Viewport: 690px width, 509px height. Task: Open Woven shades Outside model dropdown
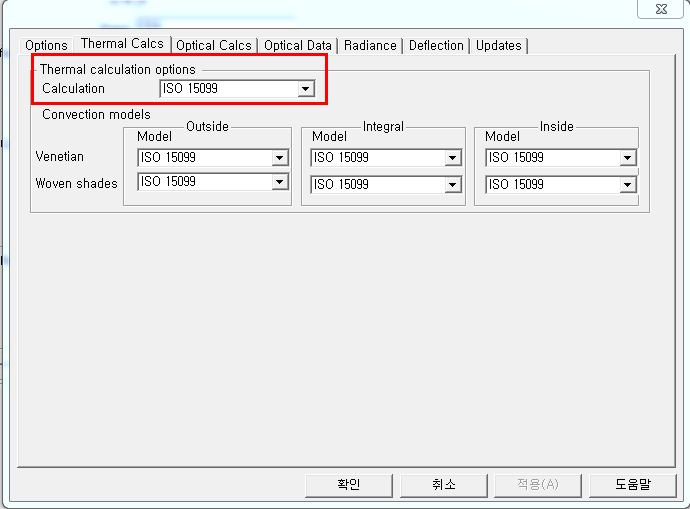279,182
